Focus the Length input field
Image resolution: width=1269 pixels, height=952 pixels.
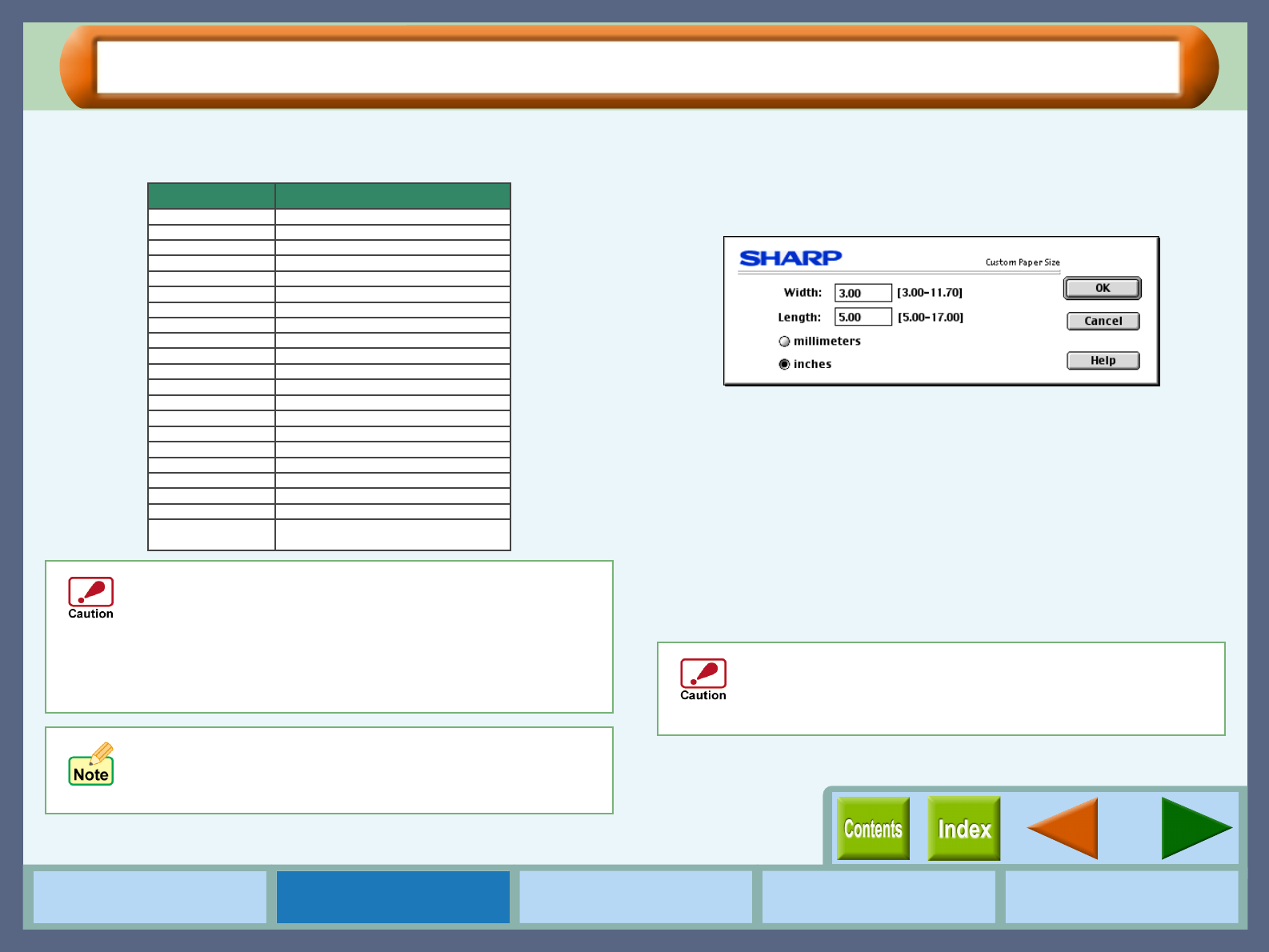click(x=863, y=317)
